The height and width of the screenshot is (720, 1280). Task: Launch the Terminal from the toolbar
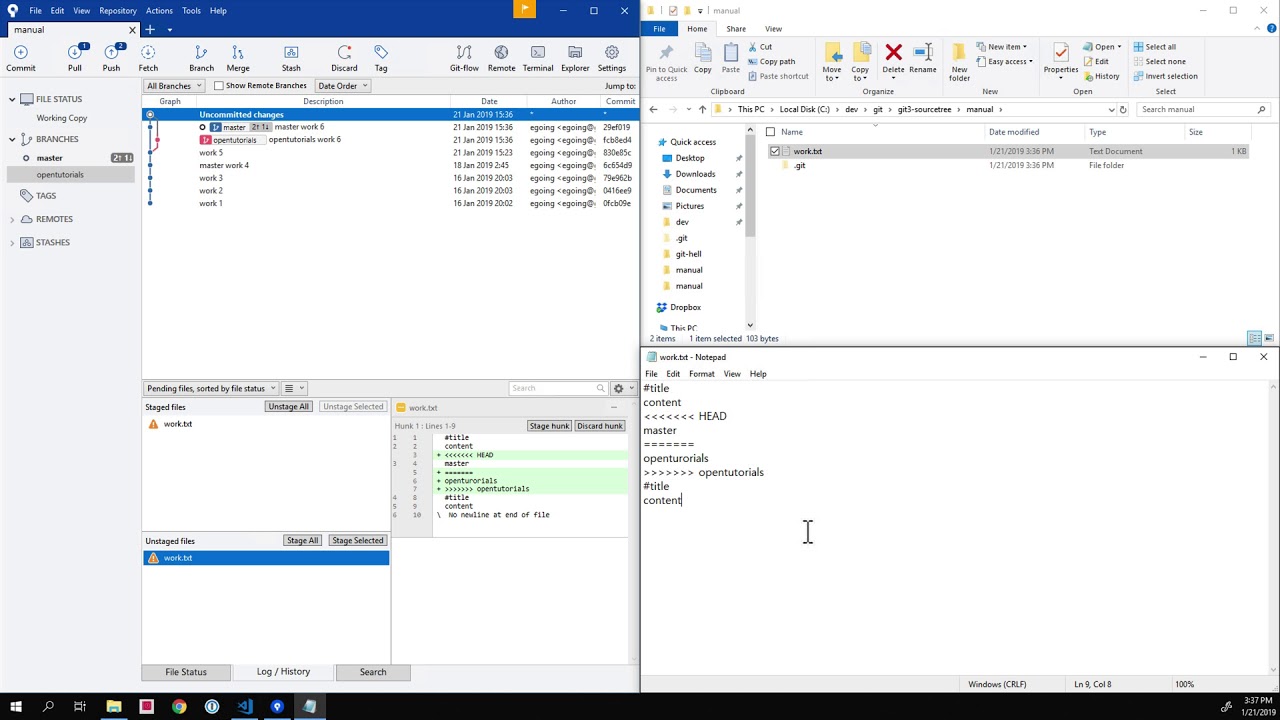click(x=538, y=58)
